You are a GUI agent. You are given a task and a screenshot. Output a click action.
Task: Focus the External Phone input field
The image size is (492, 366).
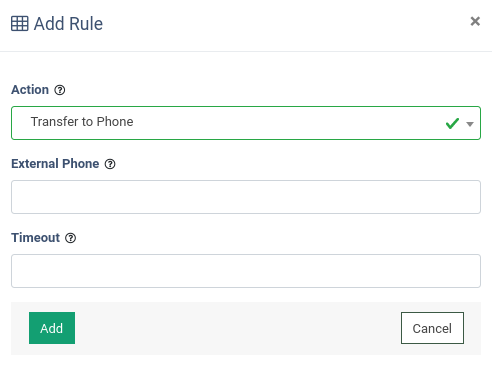(x=246, y=197)
